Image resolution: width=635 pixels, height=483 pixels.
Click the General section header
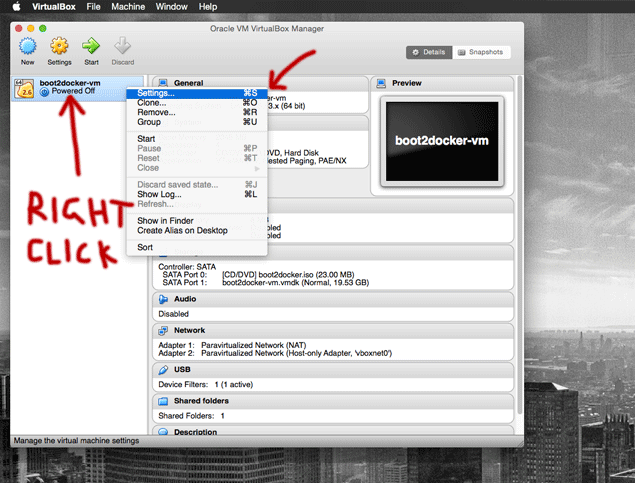(261, 83)
